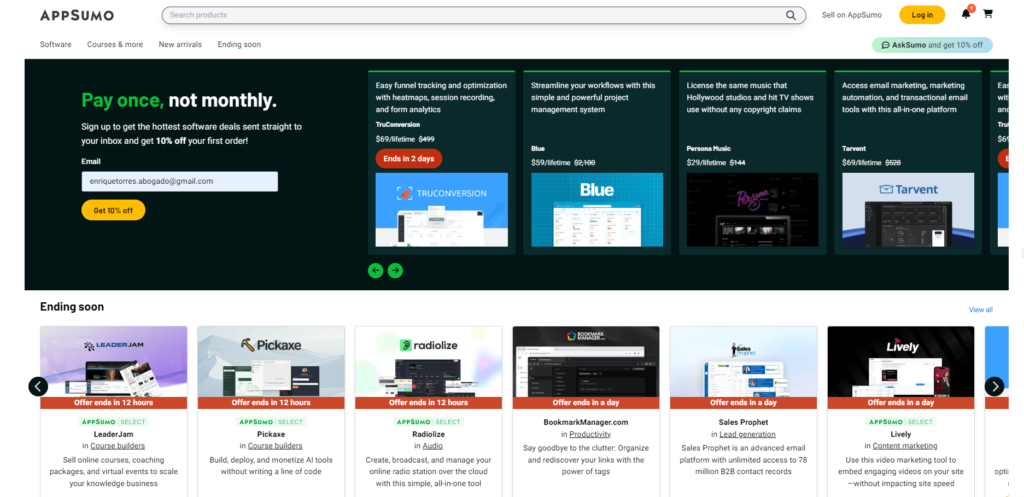This screenshot has width=1024, height=497.
Task: Open the Pickaxe product image
Action: pyautogui.click(x=271, y=362)
